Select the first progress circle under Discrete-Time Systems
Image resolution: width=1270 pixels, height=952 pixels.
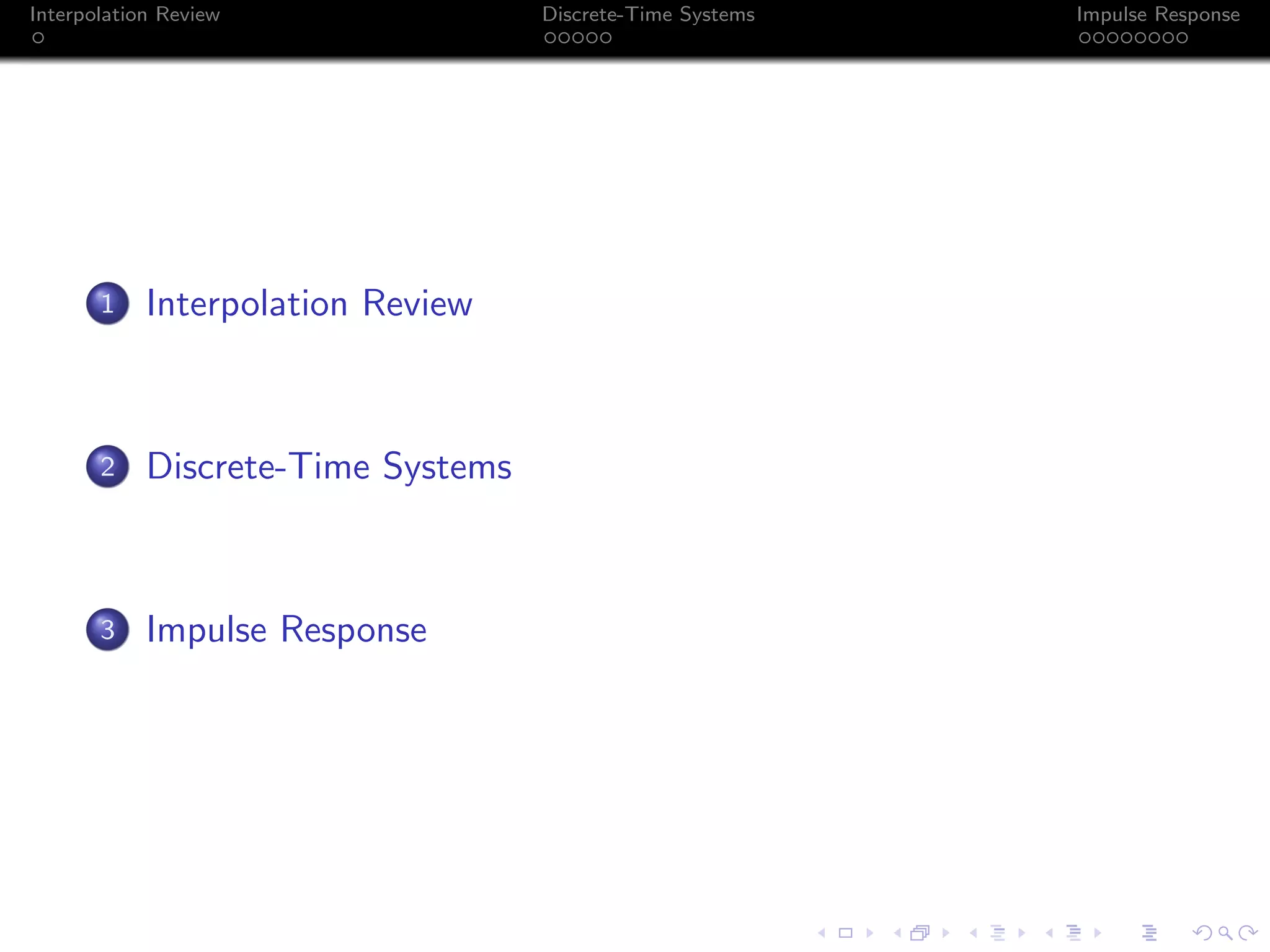[550, 38]
